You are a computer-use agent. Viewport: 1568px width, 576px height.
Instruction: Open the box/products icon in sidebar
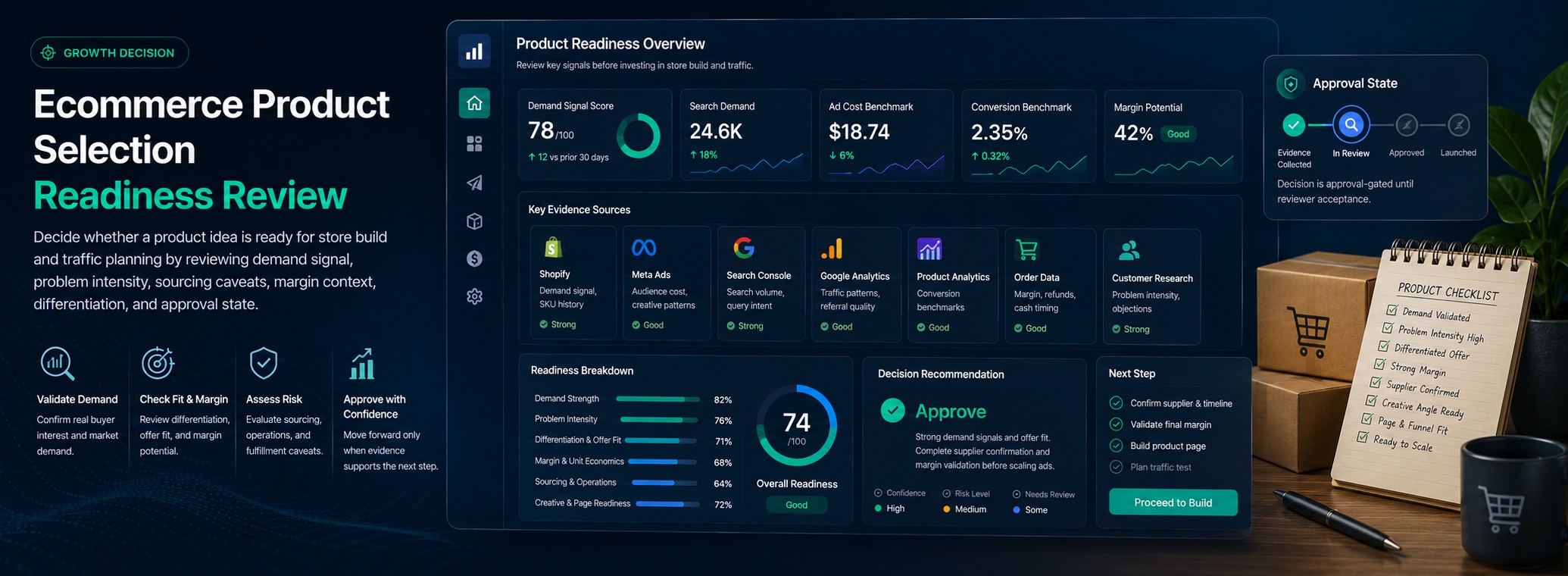pyautogui.click(x=474, y=221)
